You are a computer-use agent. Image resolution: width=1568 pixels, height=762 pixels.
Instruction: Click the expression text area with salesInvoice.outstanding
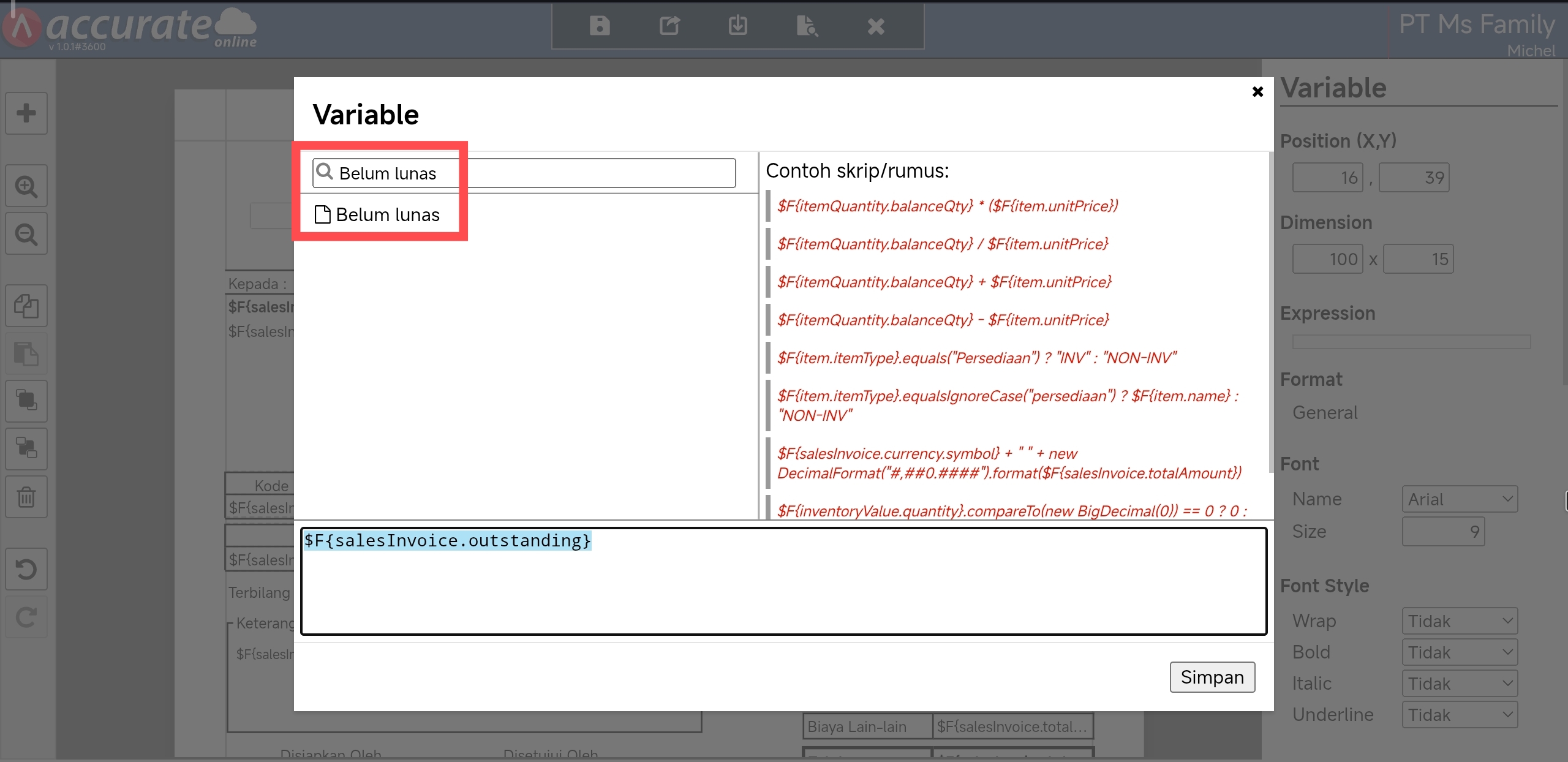783,581
